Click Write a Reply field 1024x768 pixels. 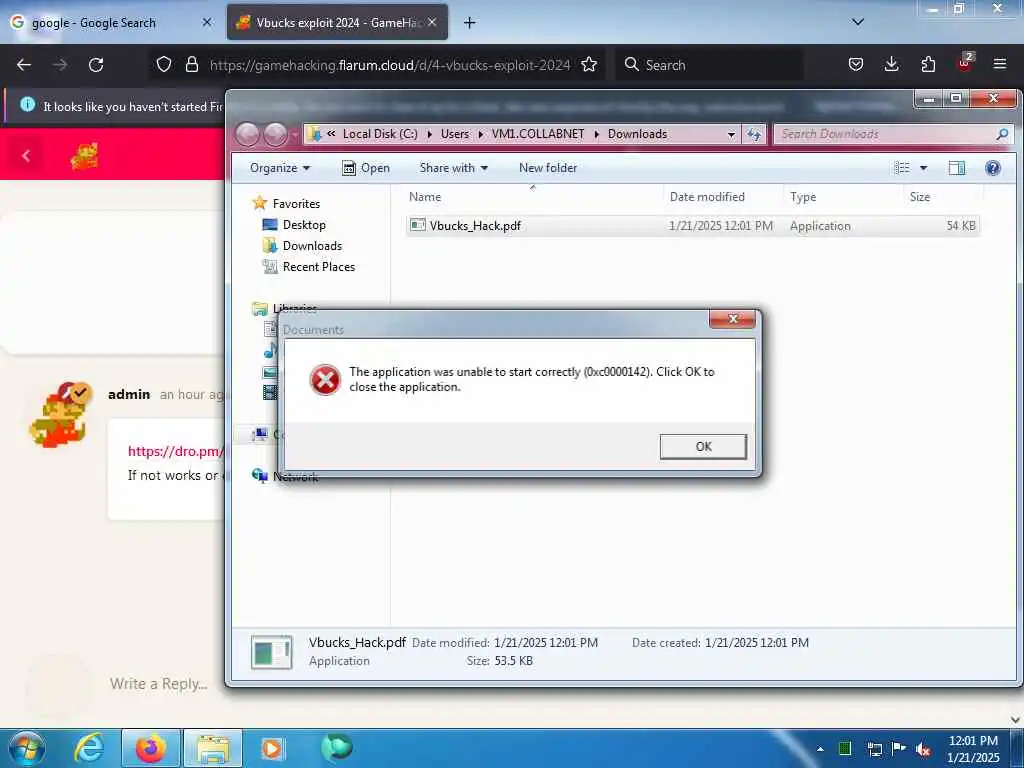tap(159, 684)
